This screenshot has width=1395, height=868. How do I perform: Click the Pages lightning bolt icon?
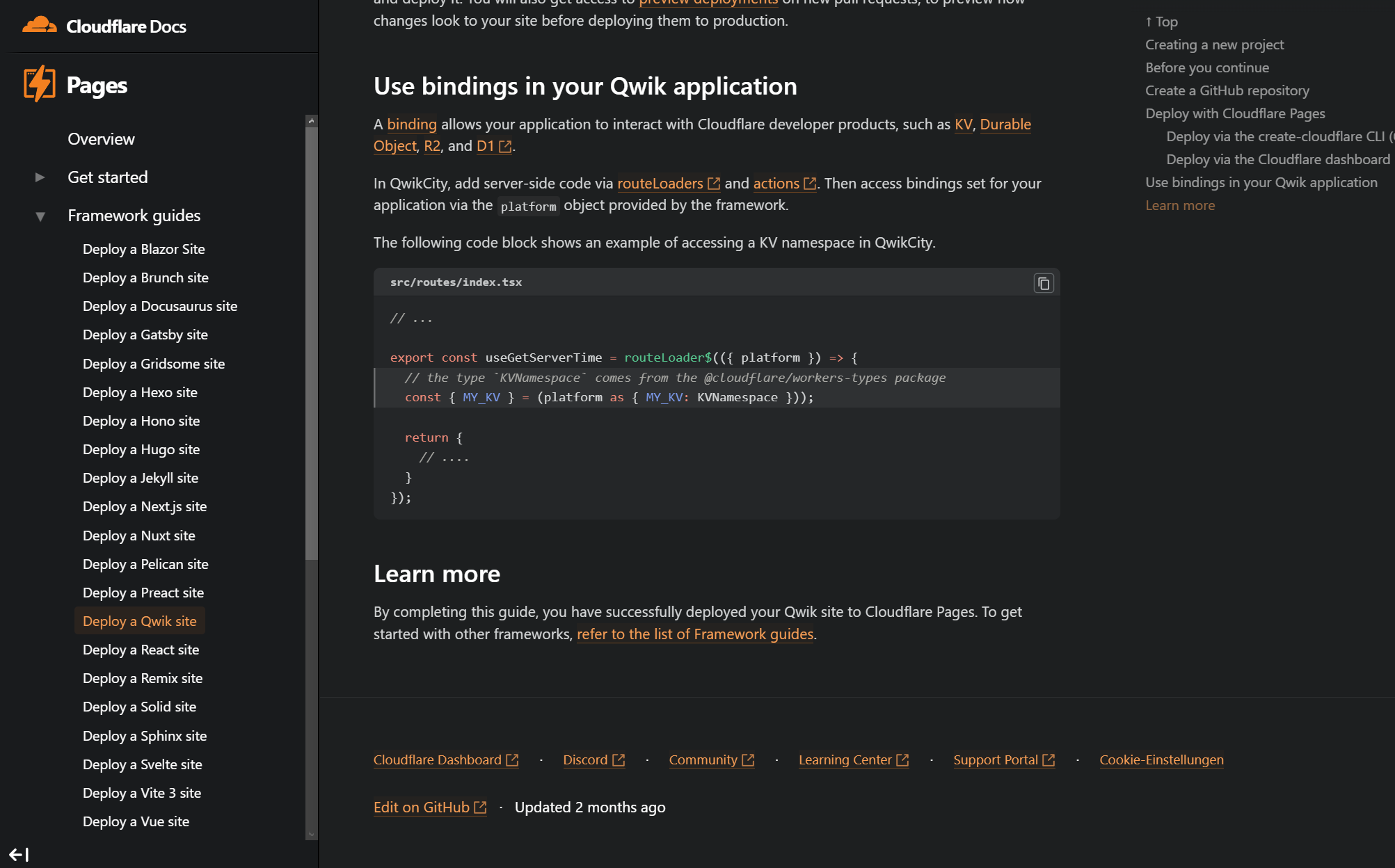click(39, 84)
